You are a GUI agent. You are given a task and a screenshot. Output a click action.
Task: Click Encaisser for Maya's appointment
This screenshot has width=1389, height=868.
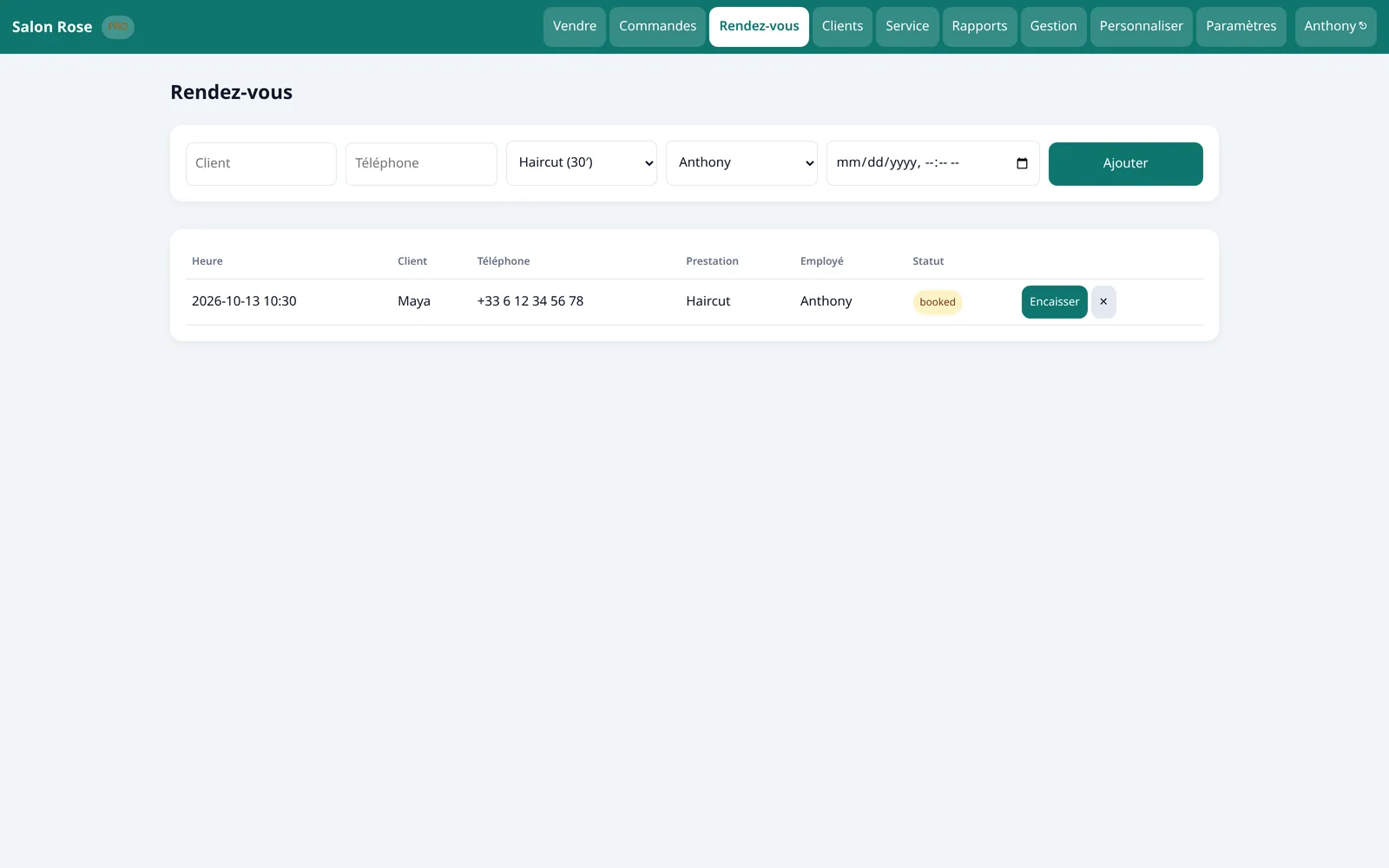point(1054,302)
